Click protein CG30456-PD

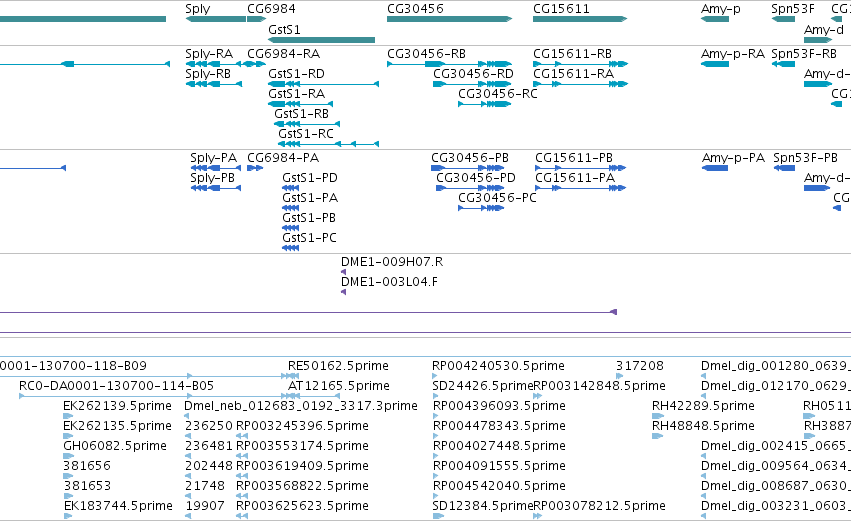tap(476, 178)
